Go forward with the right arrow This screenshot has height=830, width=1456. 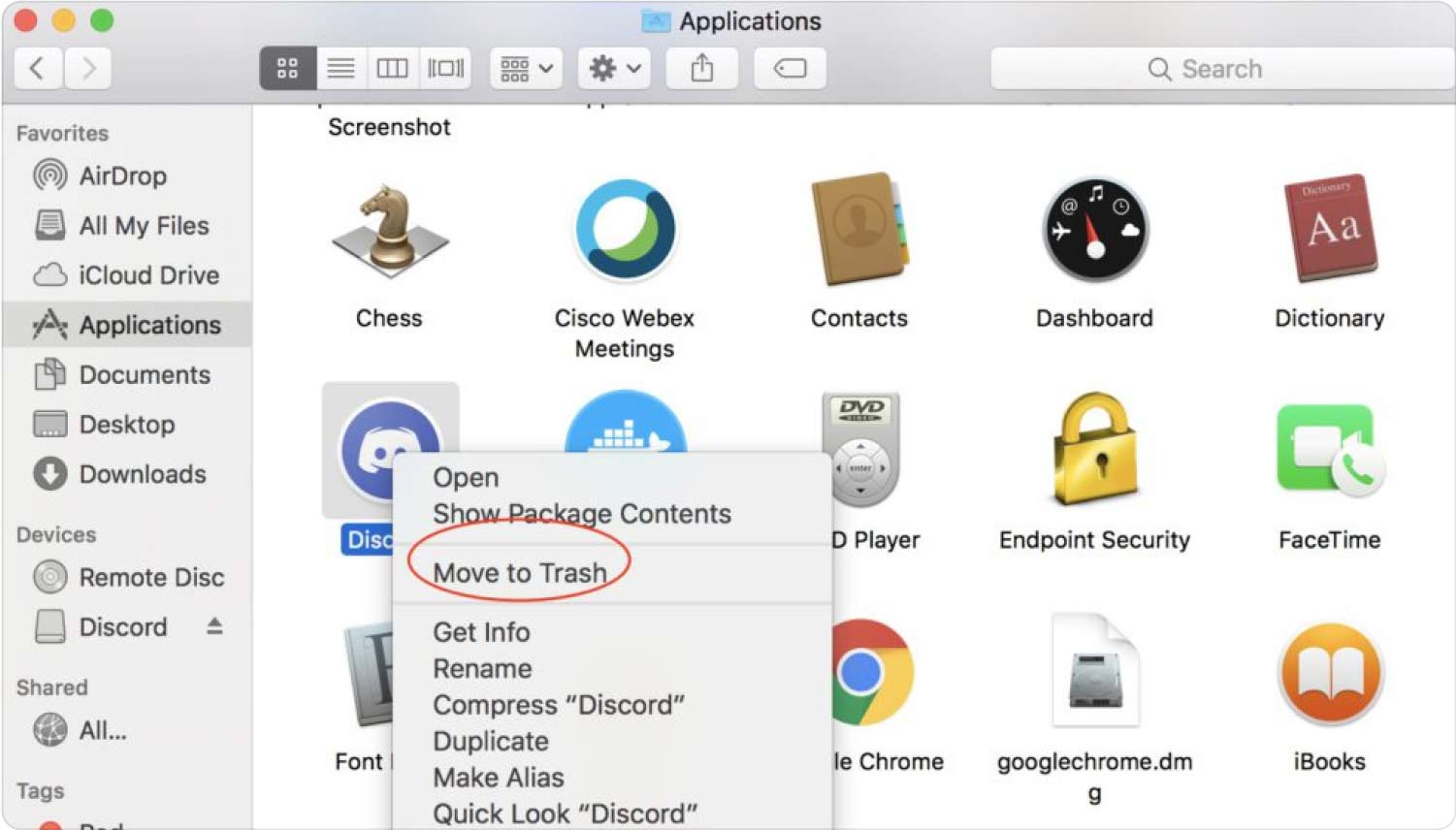point(88,69)
